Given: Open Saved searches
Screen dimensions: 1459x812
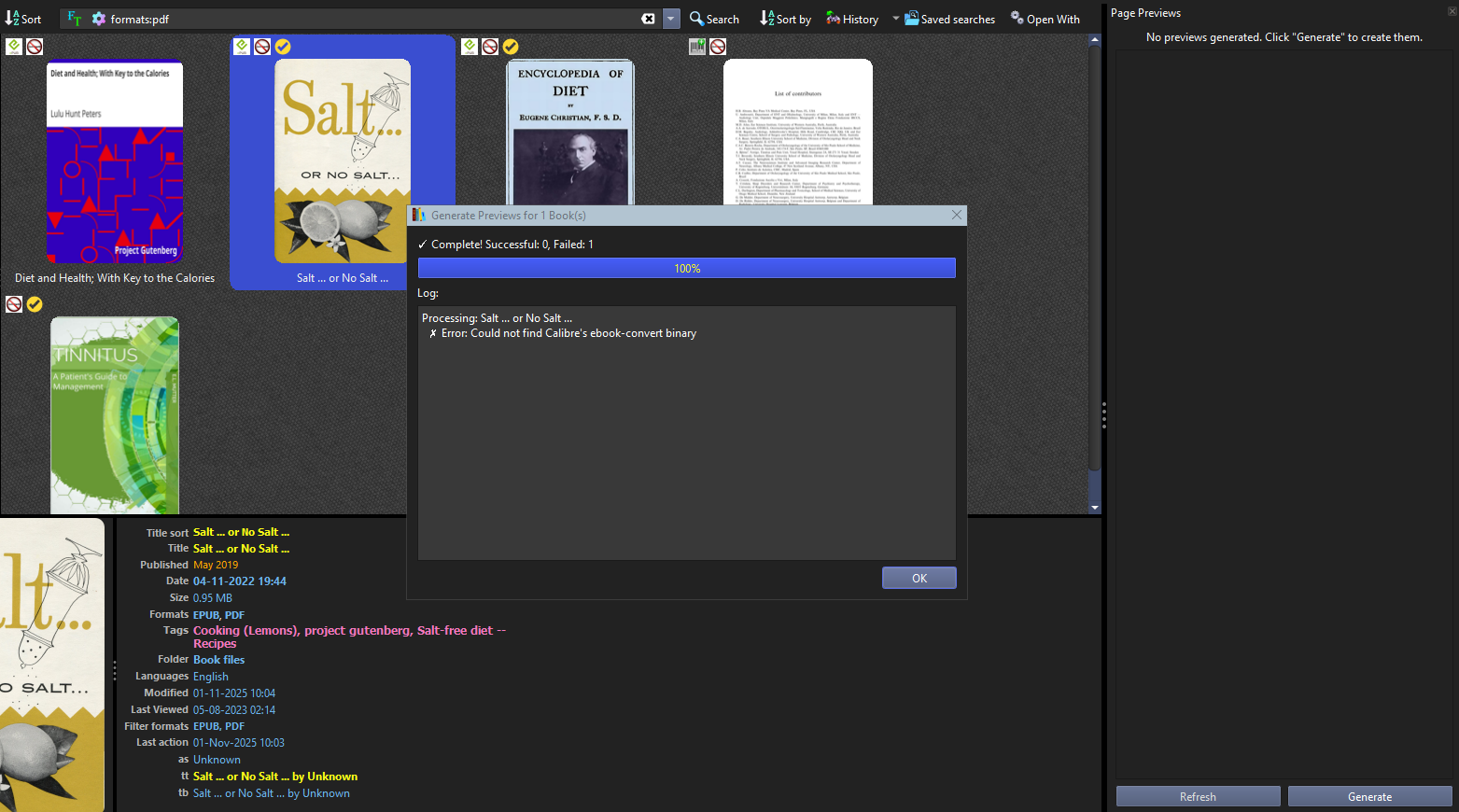Looking at the screenshot, I should coord(949,19).
